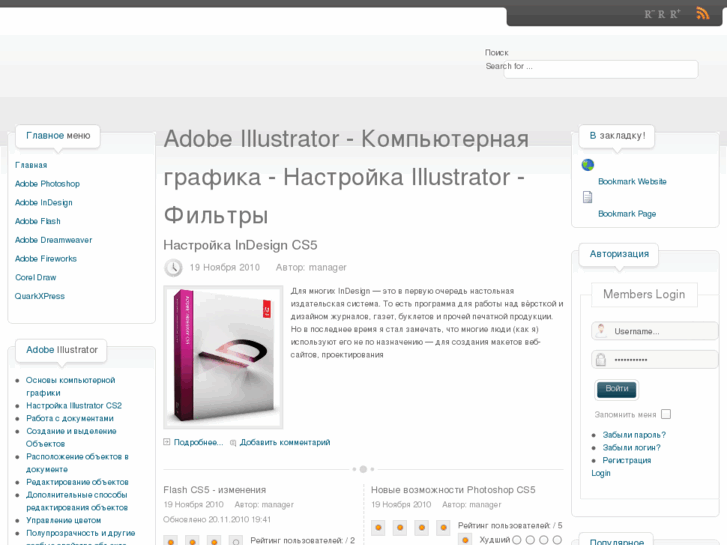
Task: Click the clock icon beside 19 Ноября 2010
Action: point(173,267)
